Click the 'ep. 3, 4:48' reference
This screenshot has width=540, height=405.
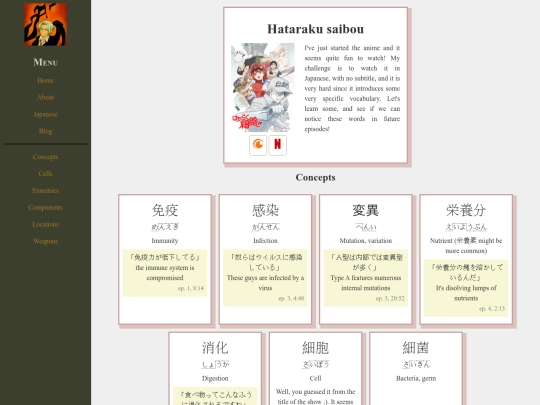click(x=291, y=298)
